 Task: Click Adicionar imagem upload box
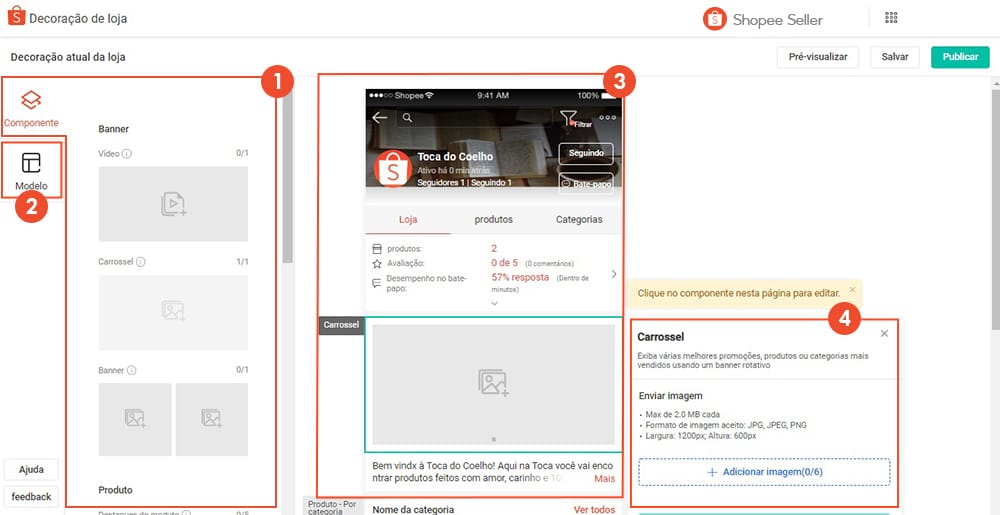[x=764, y=472]
